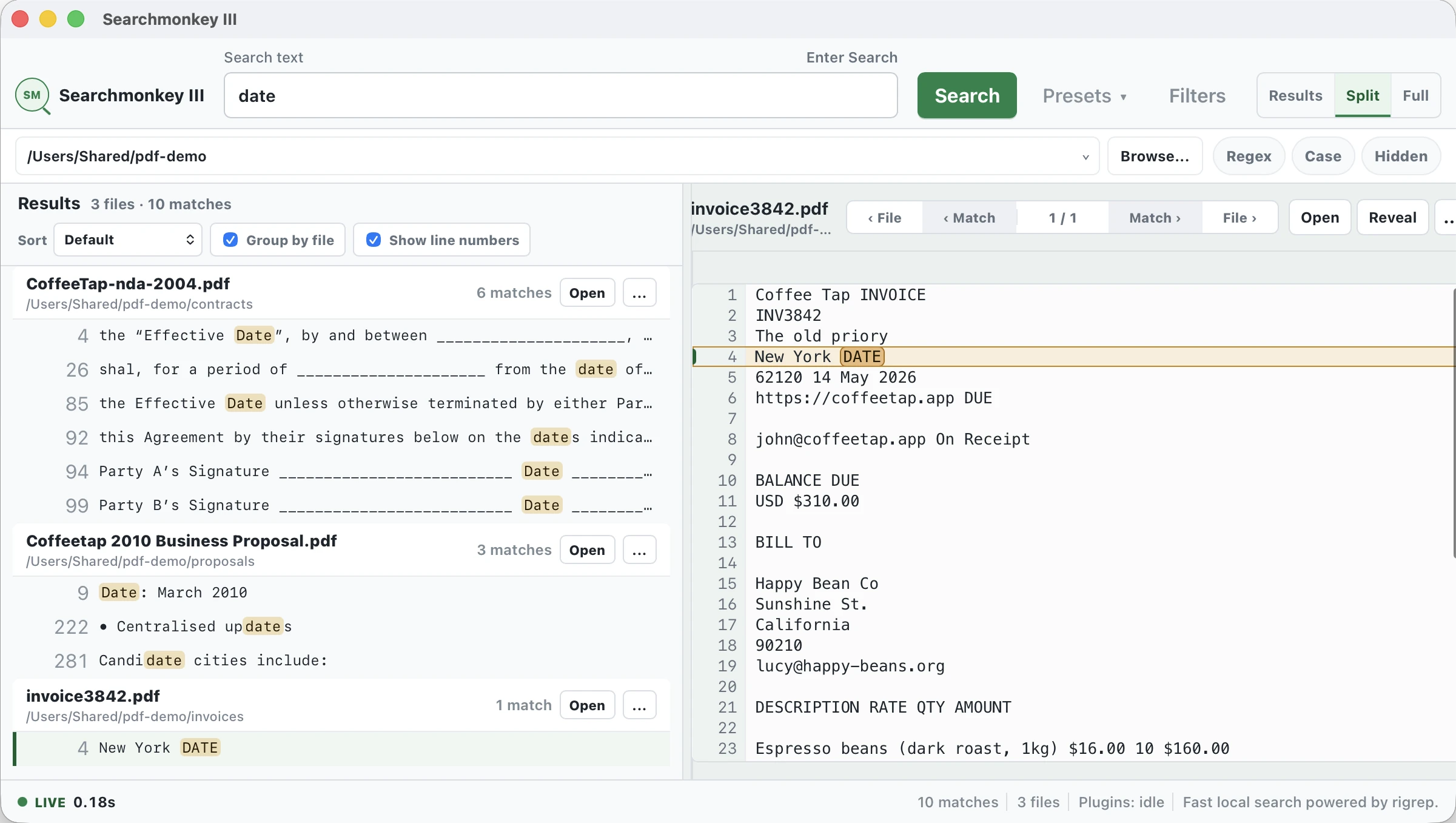Click the Browse... button
1456x823 pixels.
coord(1155,156)
